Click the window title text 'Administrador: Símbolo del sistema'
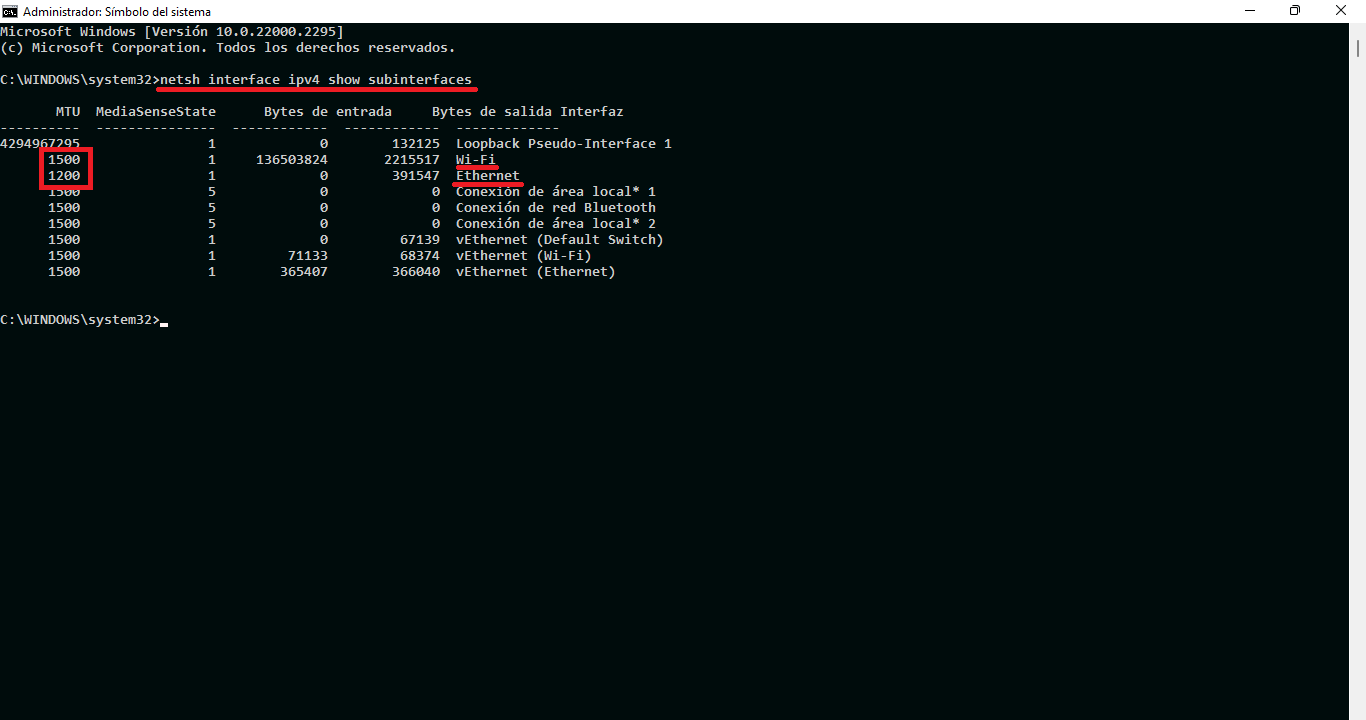This screenshot has width=1366, height=720. [117, 12]
